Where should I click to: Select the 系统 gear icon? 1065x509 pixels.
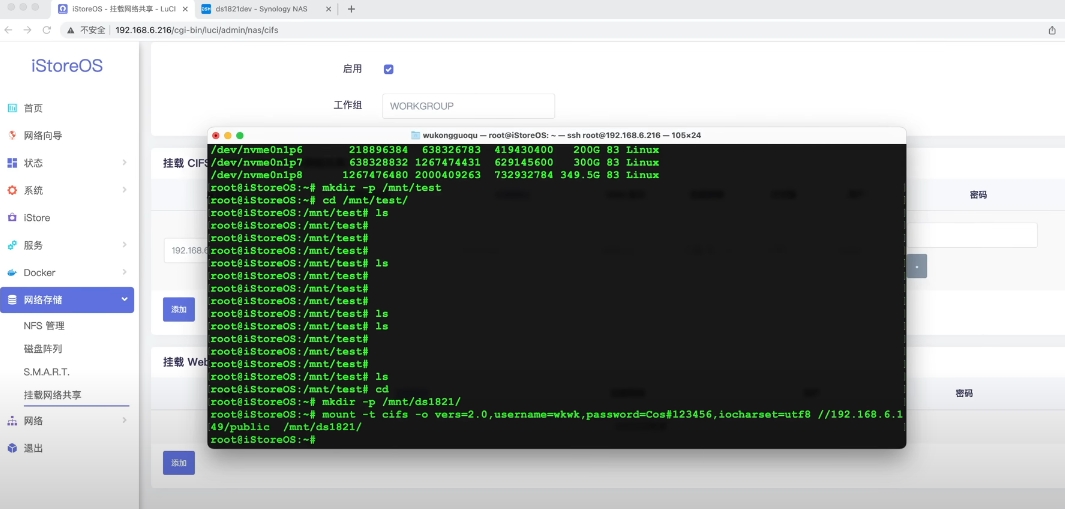[12, 190]
